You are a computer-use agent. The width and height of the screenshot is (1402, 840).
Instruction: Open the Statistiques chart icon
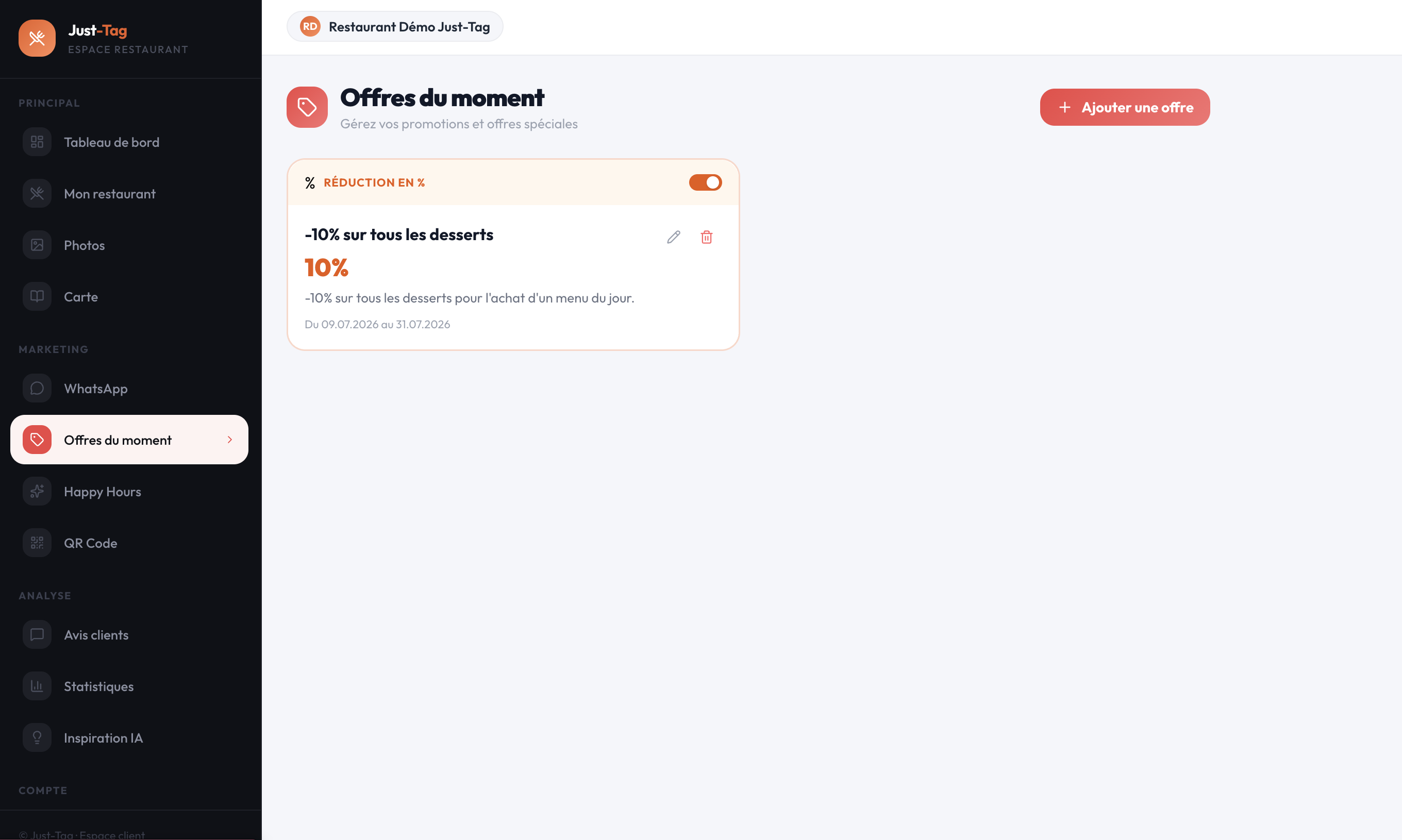click(x=37, y=686)
